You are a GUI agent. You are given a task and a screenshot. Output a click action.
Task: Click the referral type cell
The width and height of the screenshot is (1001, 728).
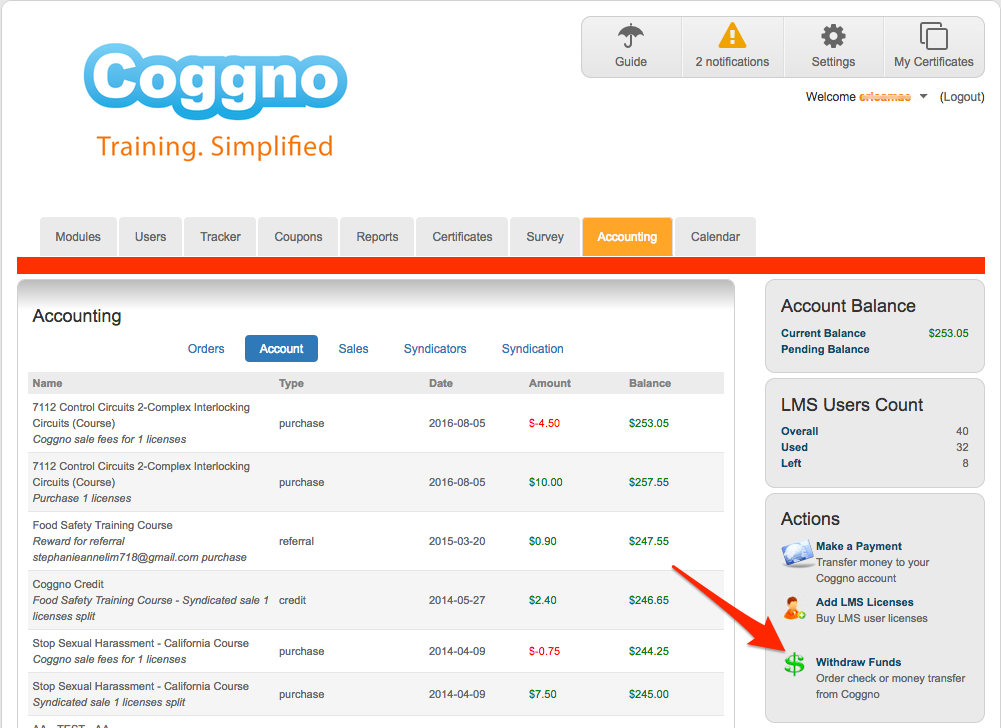click(296, 542)
